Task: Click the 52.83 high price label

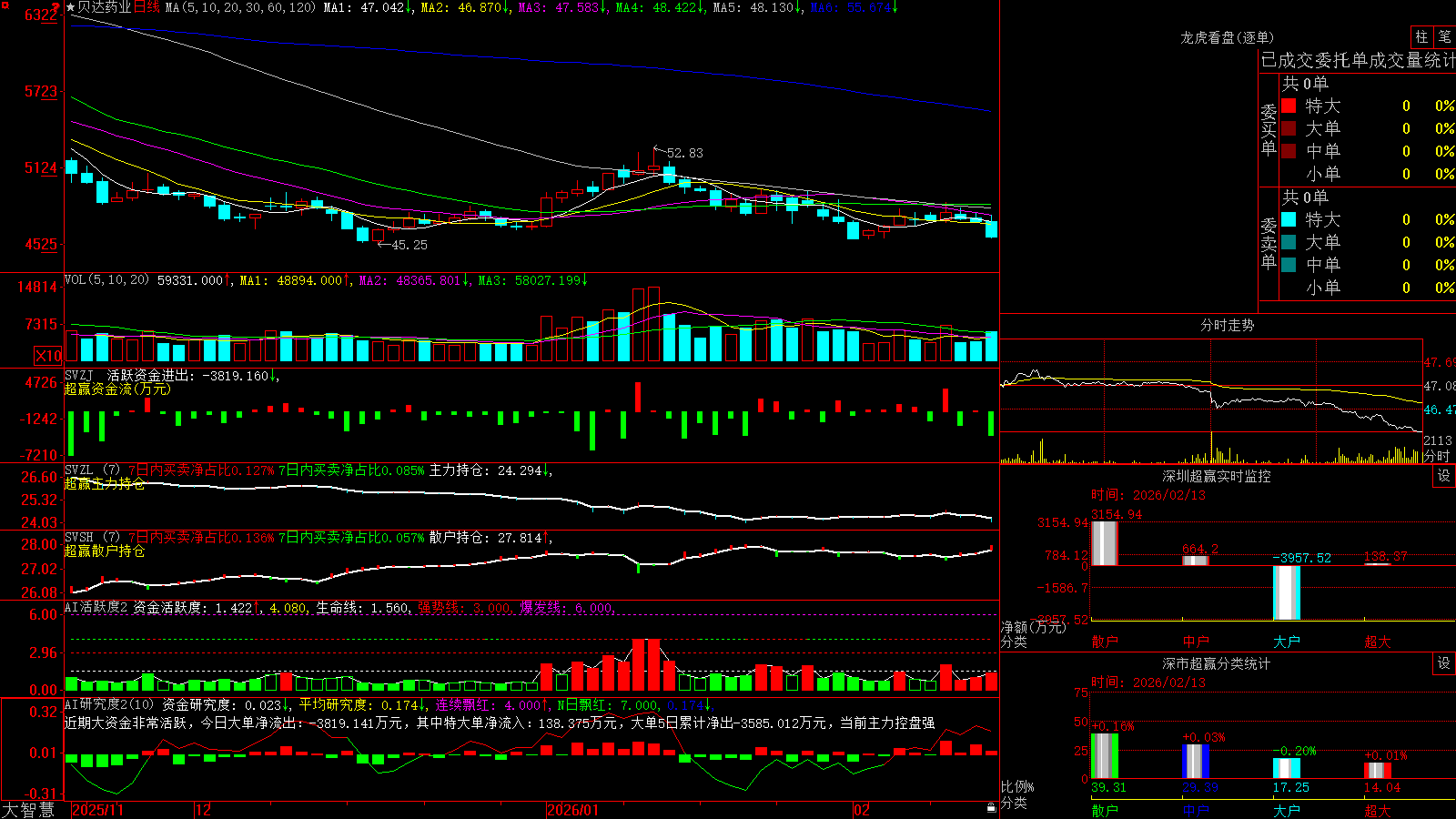Action: pyautogui.click(x=684, y=153)
